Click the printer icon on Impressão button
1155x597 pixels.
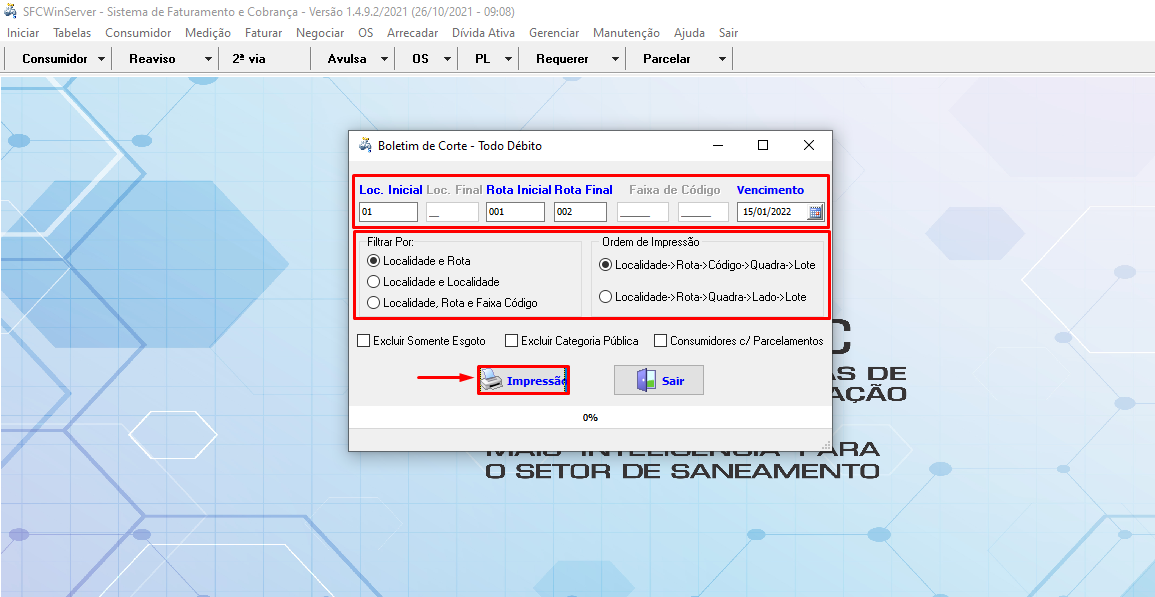point(491,380)
